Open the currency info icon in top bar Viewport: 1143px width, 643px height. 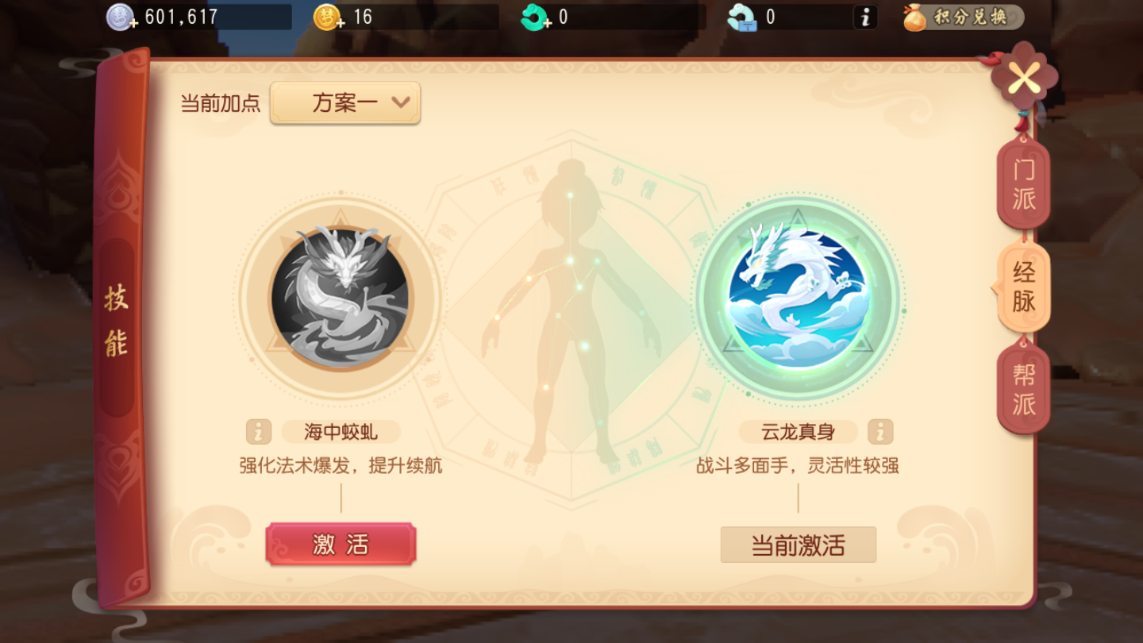coord(865,17)
